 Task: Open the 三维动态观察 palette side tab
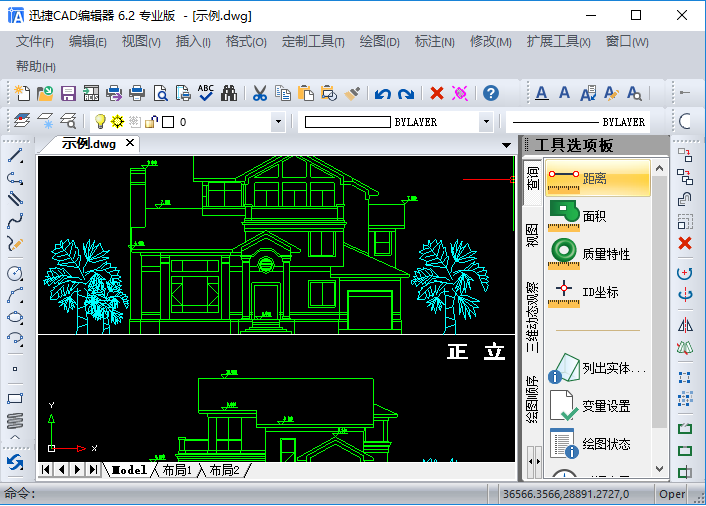click(x=532, y=317)
